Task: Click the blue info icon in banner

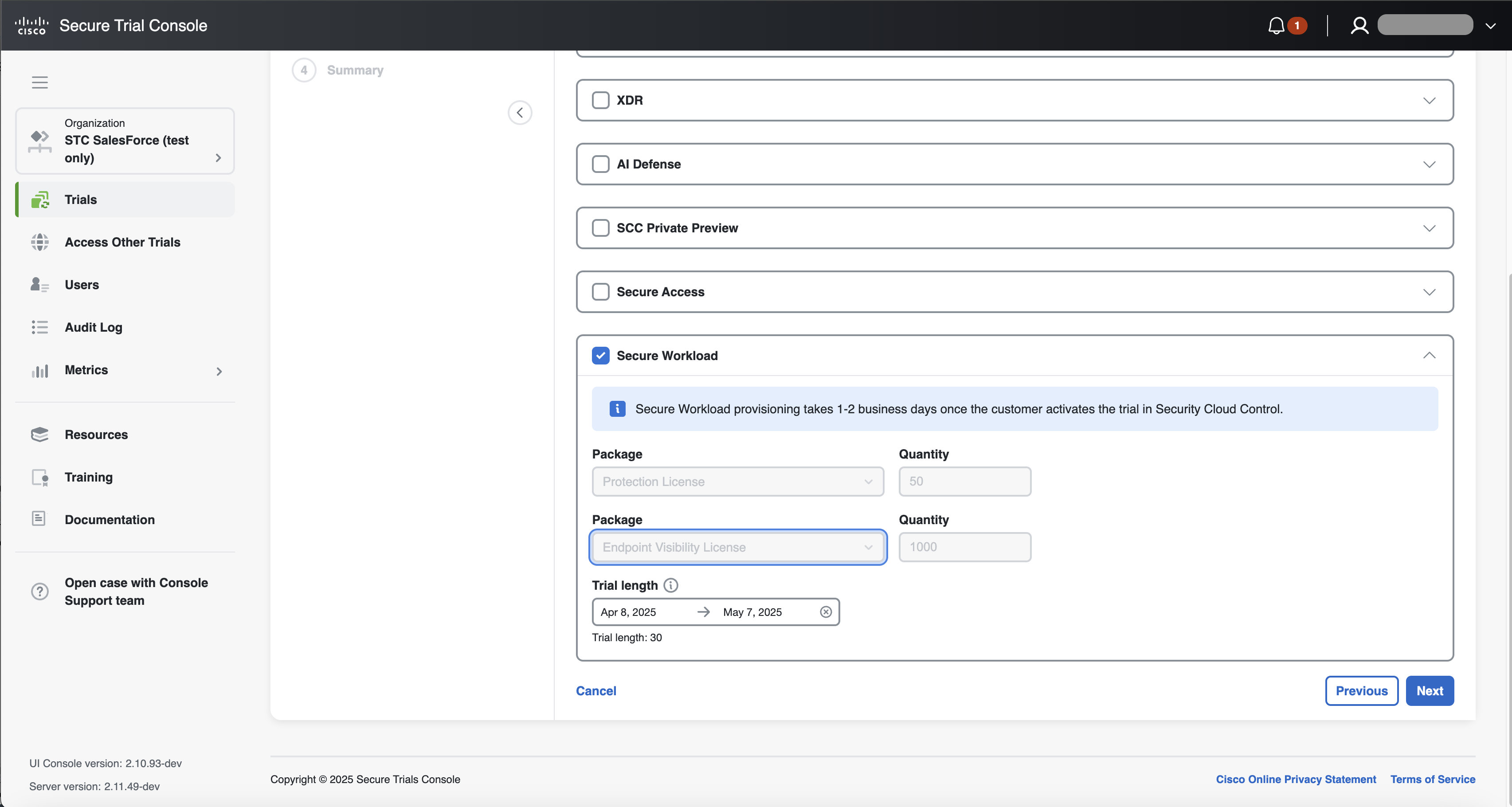Action: 618,408
